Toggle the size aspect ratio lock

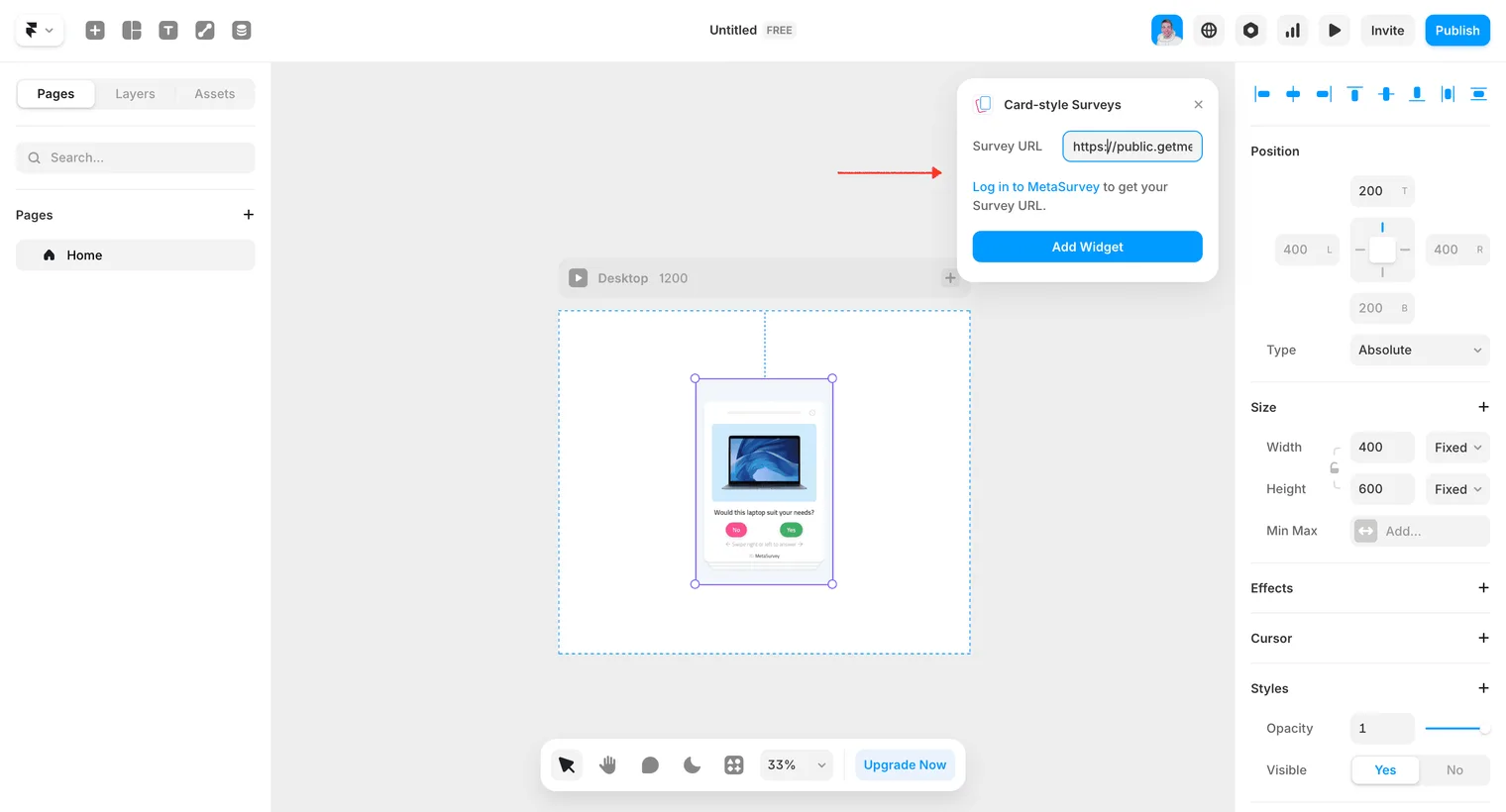point(1335,468)
